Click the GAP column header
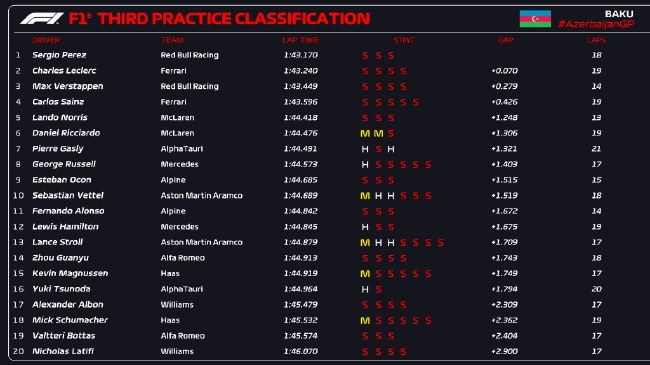Screen dimensions: 650x365 click(506, 40)
